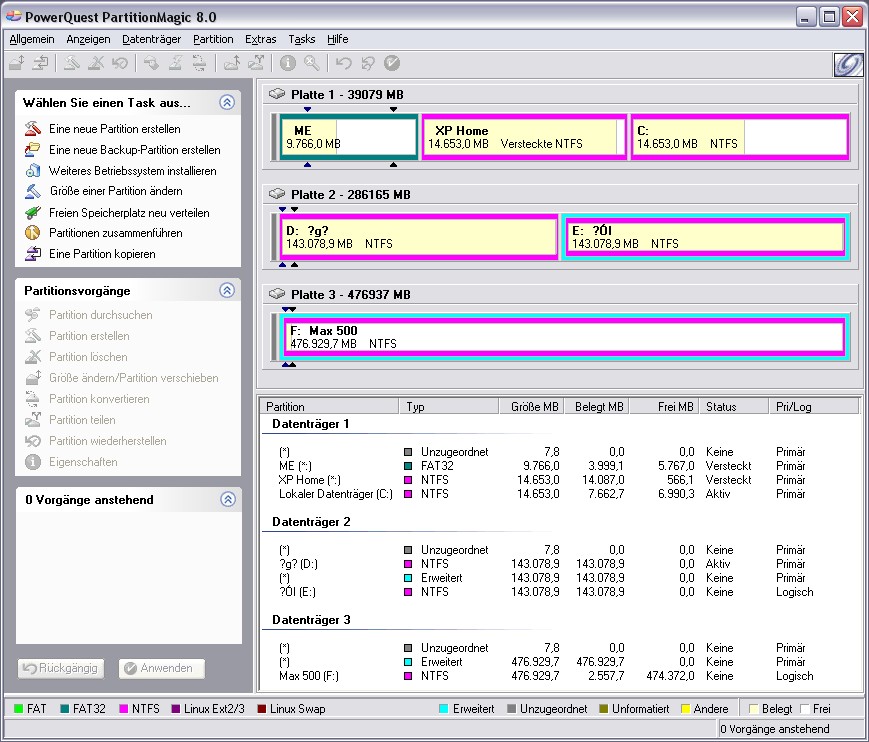This screenshot has height=742, width=869.
Task: Click Partitionen zusammenführen task
Action: click(x=116, y=233)
